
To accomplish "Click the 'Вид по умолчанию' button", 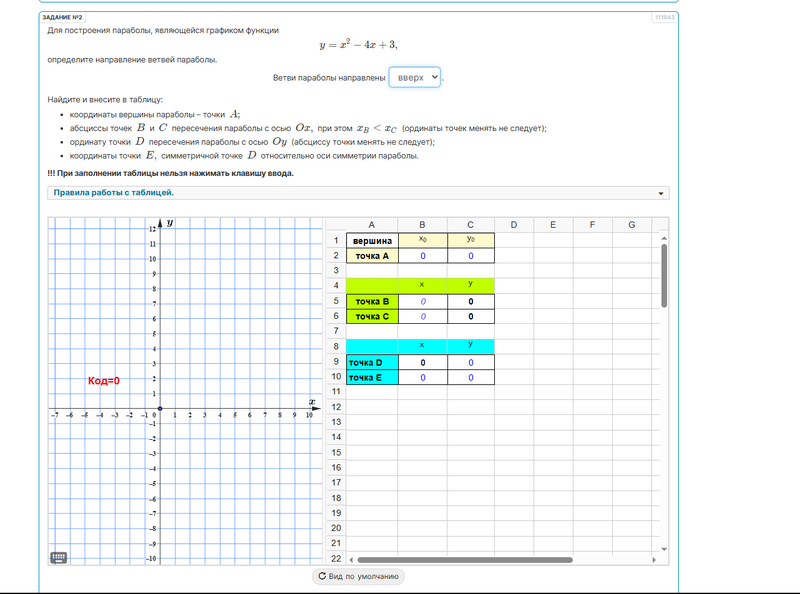I will pyautogui.click(x=359, y=576).
